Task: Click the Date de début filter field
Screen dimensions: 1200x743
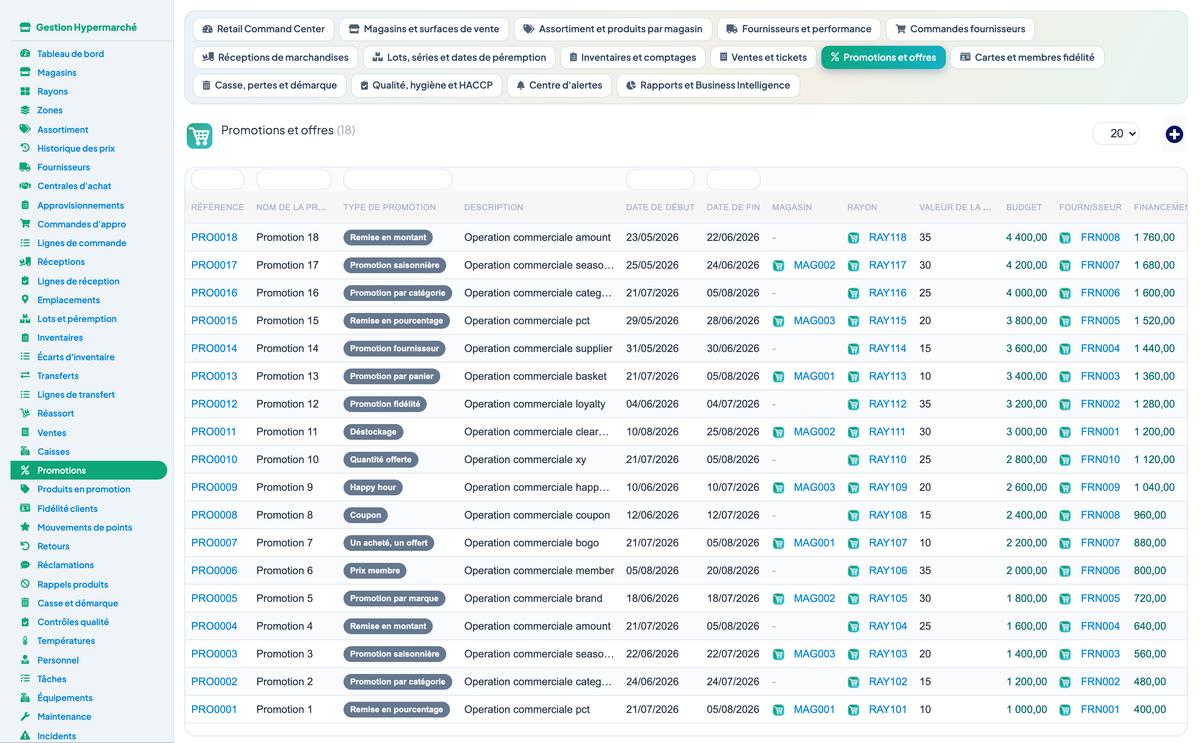Action: [x=660, y=180]
